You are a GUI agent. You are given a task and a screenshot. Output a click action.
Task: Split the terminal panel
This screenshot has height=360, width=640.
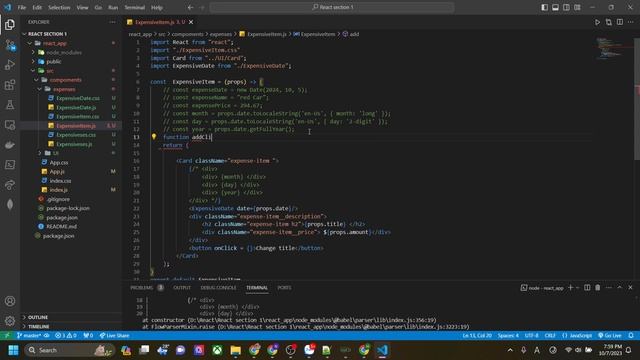[x=587, y=288]
